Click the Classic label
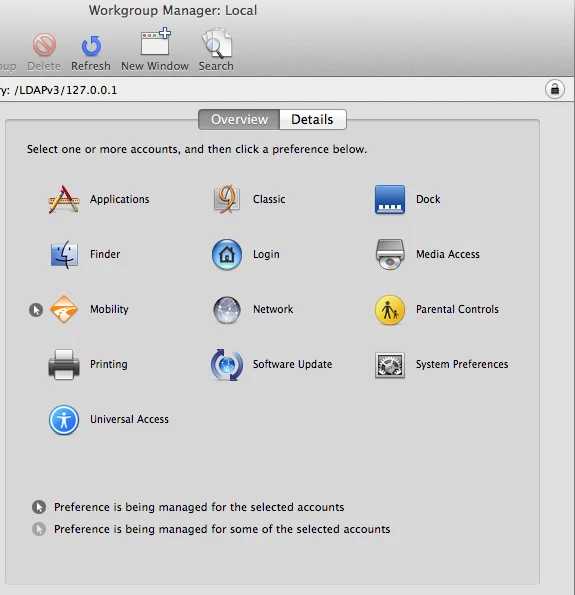Image resolution: width=575 pixels, height=595 pixels. click(269, 199)
